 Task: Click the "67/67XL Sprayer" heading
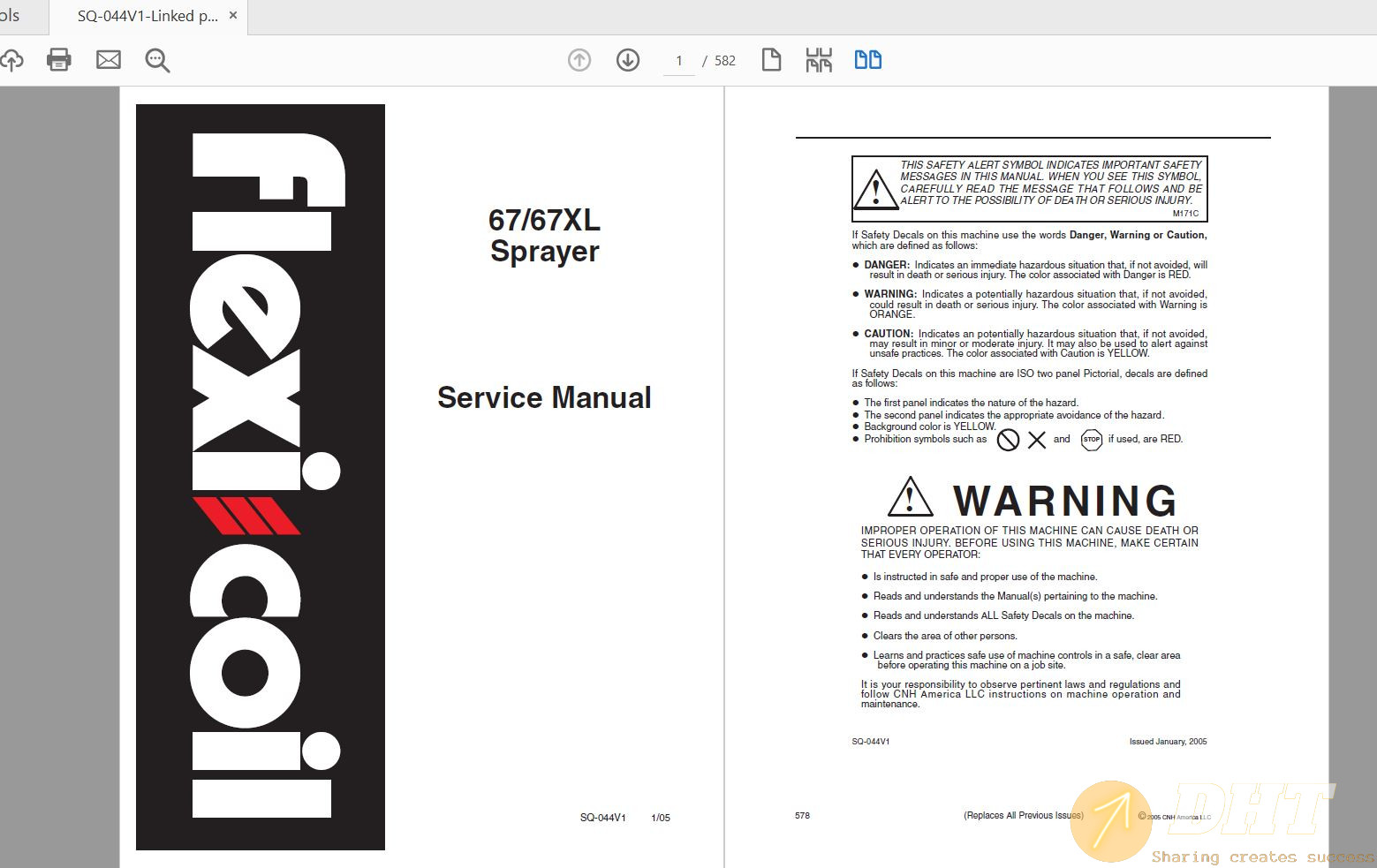(544, 235)
